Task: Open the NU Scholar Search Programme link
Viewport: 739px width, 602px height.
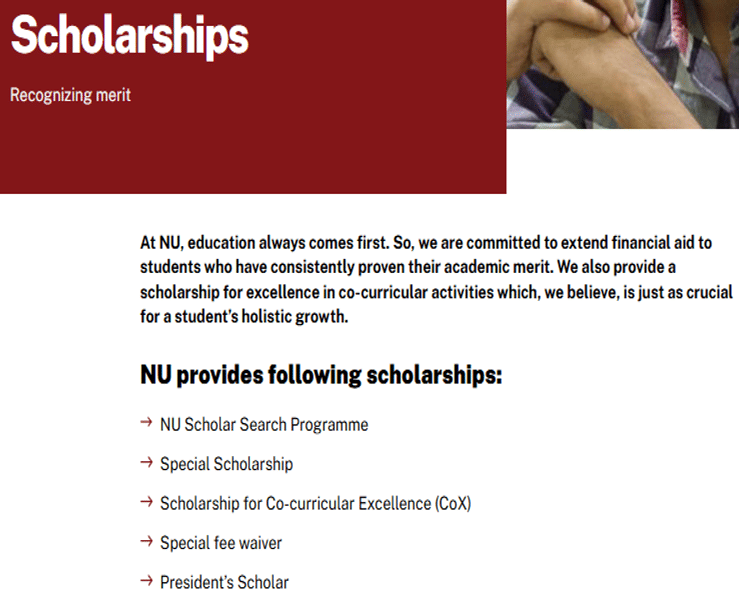Action: pos(264,425)
